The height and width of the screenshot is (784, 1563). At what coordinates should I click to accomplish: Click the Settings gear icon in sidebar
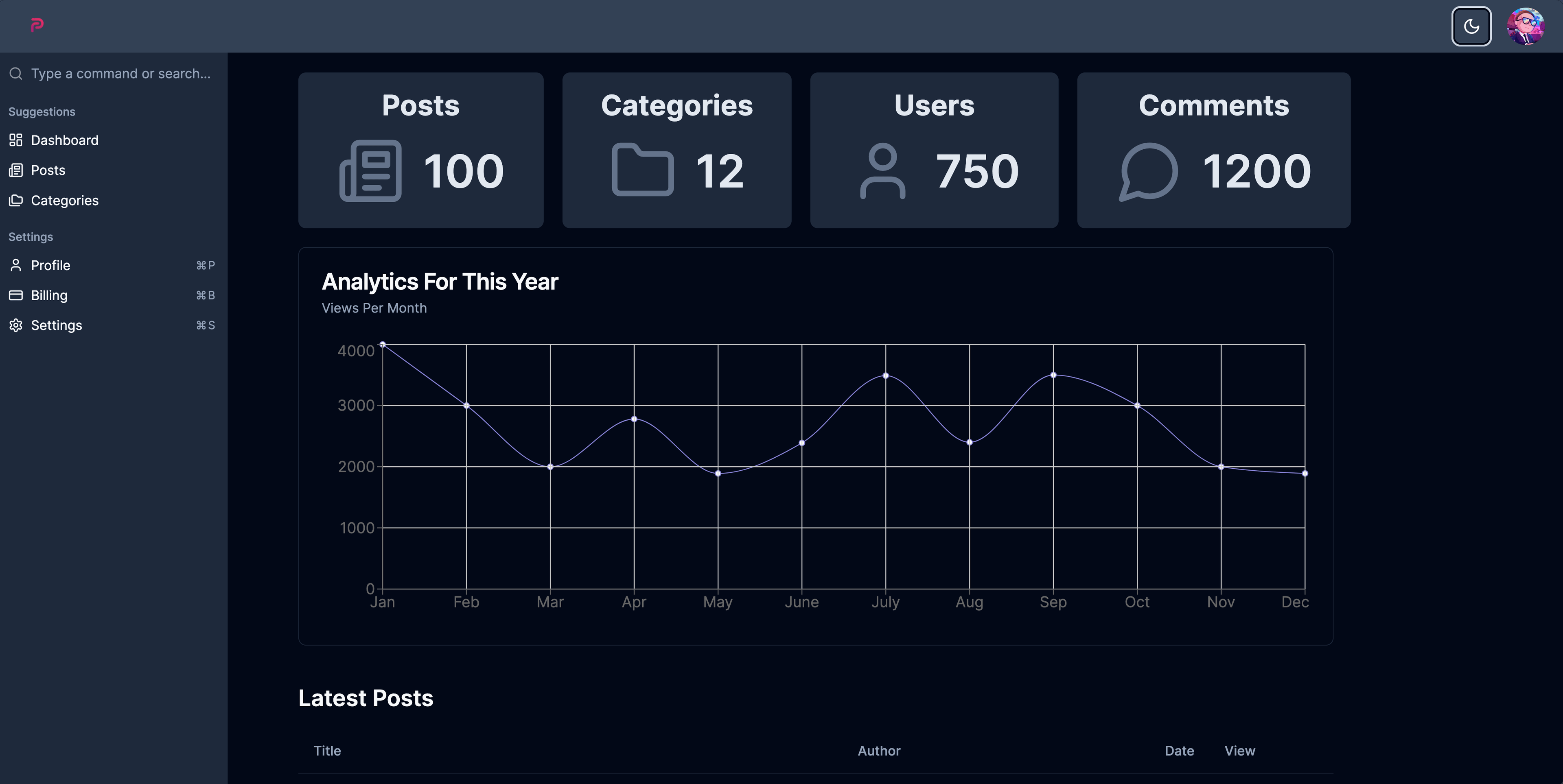pyautogui.click(x=16, y=325)
